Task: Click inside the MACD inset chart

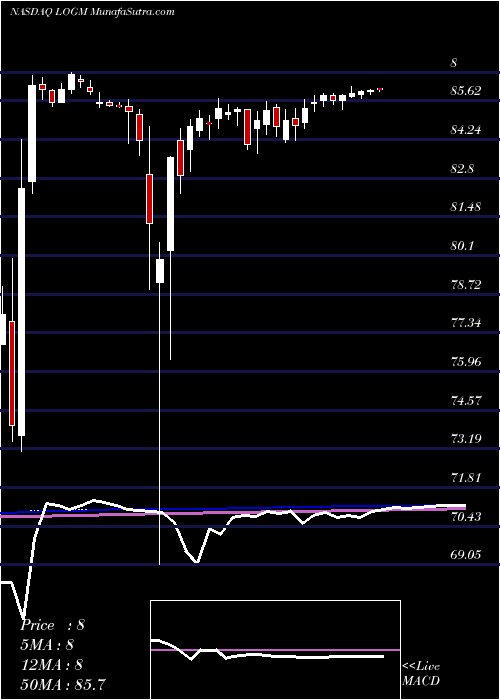Action: pos(275,650)
